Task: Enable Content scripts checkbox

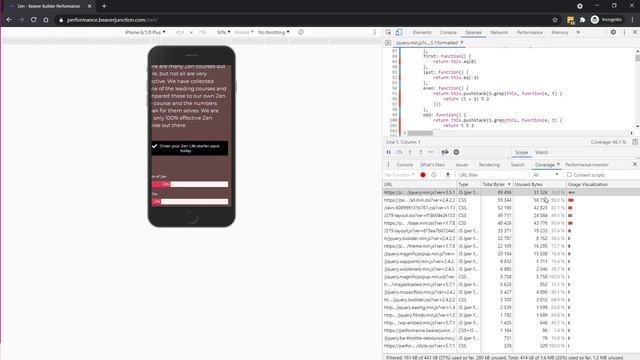Action: click(569, 175)
